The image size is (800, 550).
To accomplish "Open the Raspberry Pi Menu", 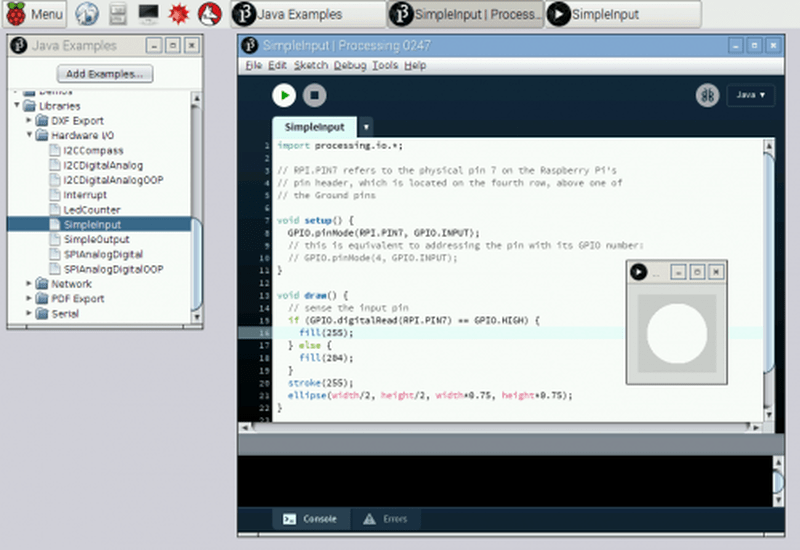I will 34,14.
